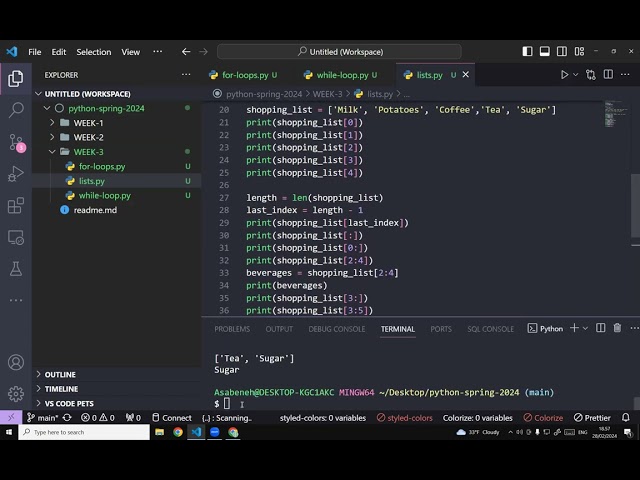Toggle secondary side bar layout icon

coord(562,51)
